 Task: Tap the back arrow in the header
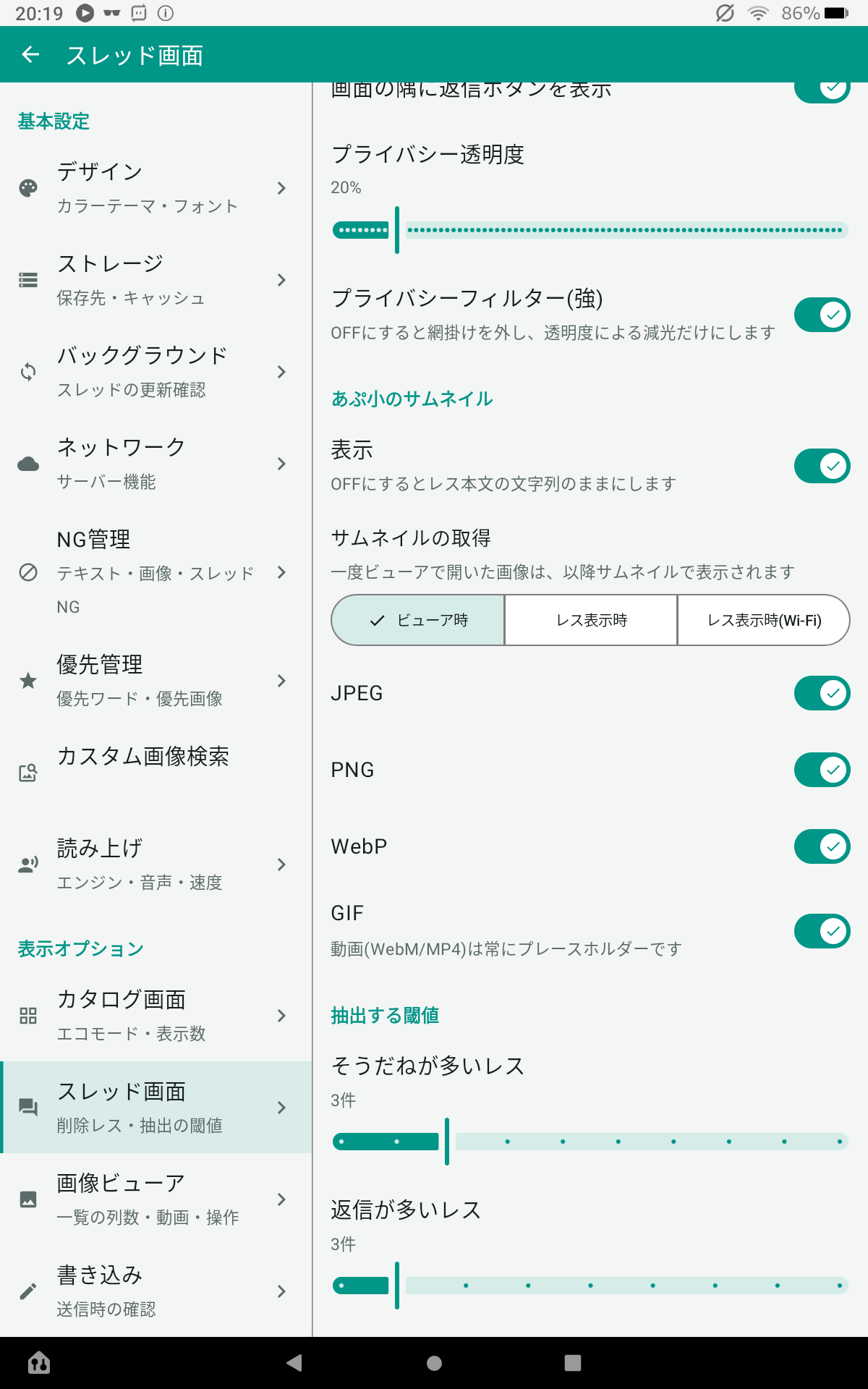pos(30,54)
